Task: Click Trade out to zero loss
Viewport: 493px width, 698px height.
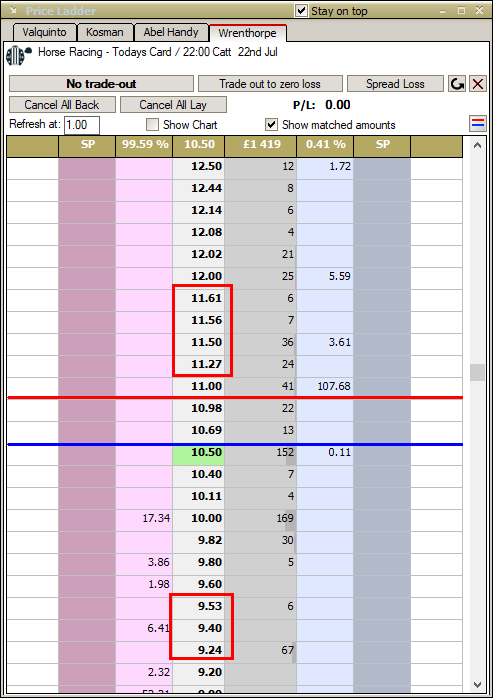Action: coord(270,84)
